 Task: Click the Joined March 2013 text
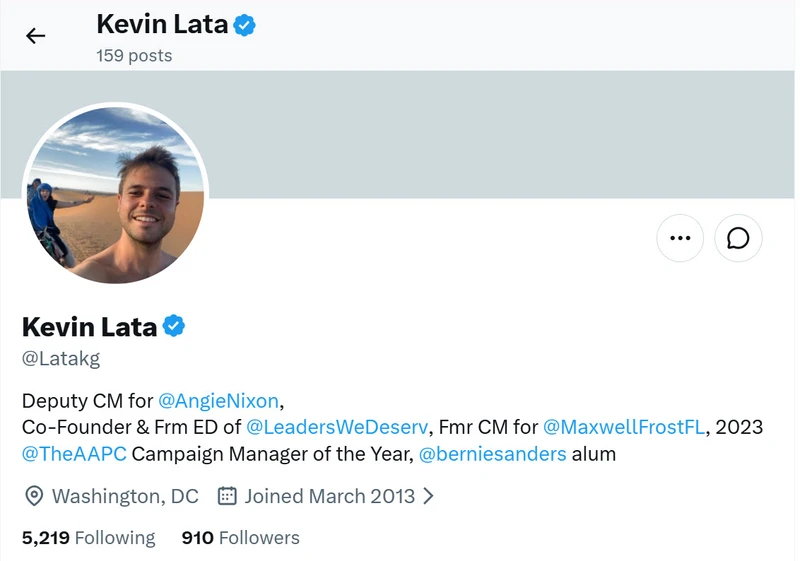[x=330, y=496]
